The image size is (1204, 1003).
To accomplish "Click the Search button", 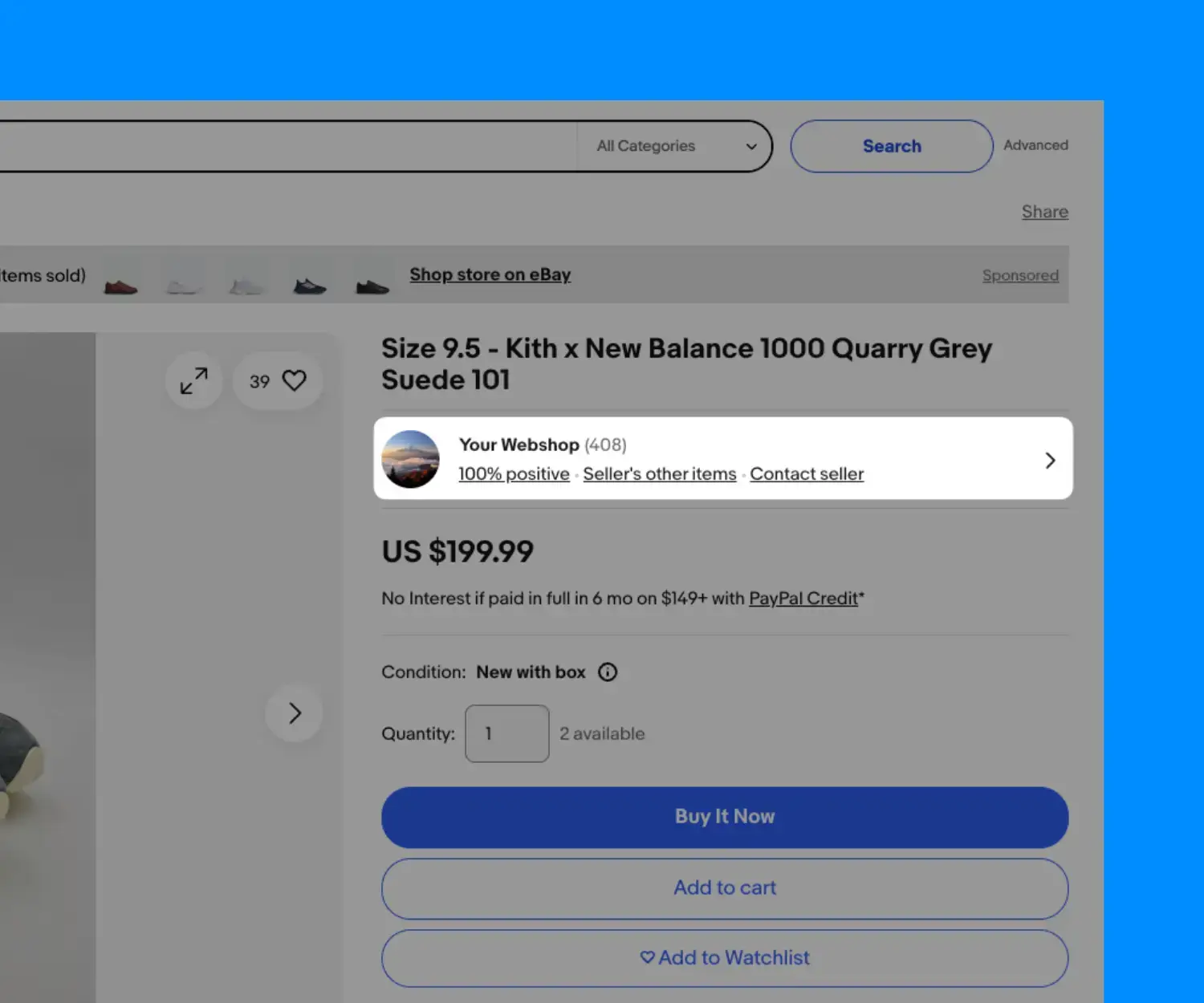I will [892, 146].
